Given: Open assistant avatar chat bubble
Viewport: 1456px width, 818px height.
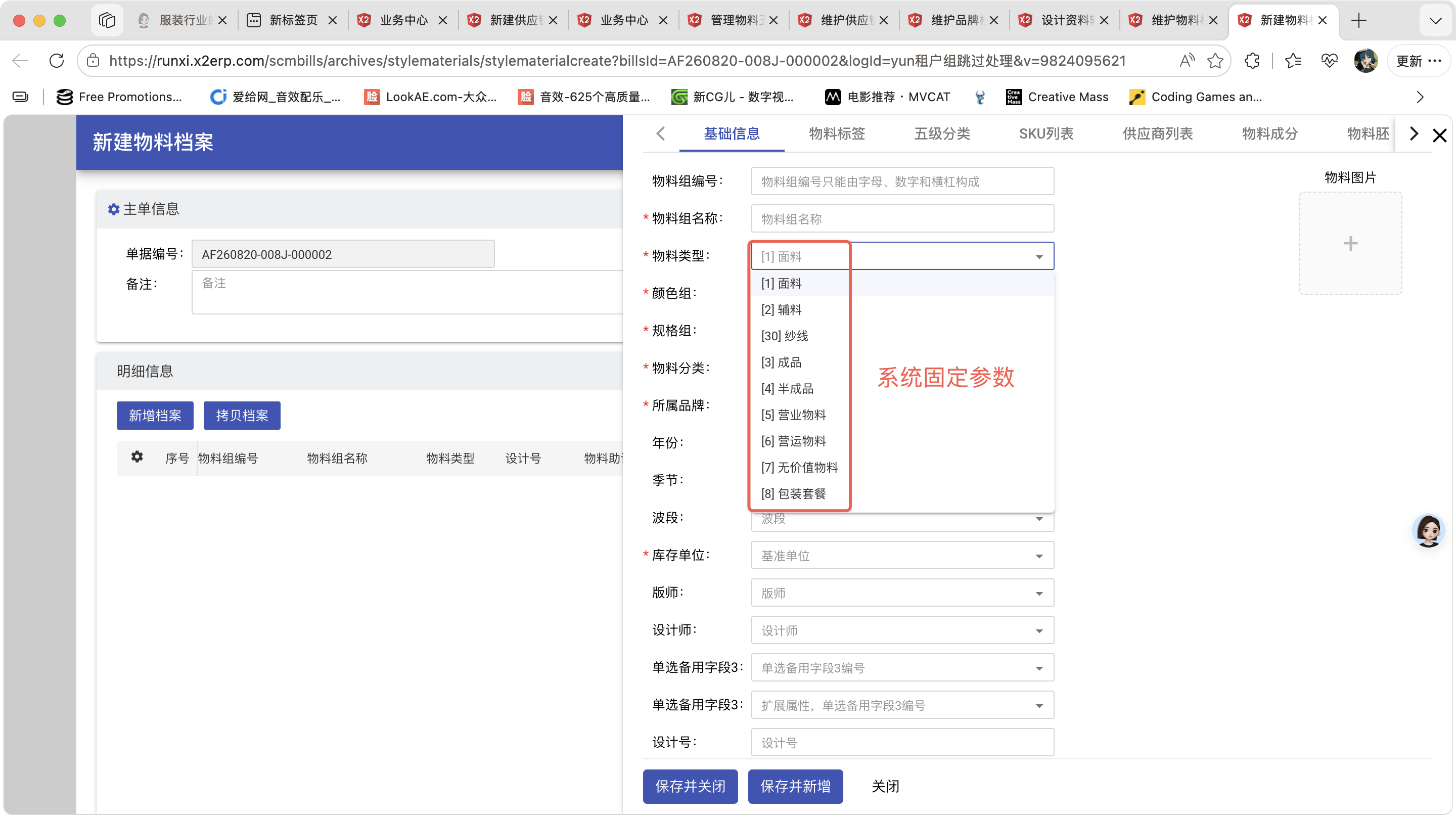Looking at the screenshot, I should coord(1428,530).
